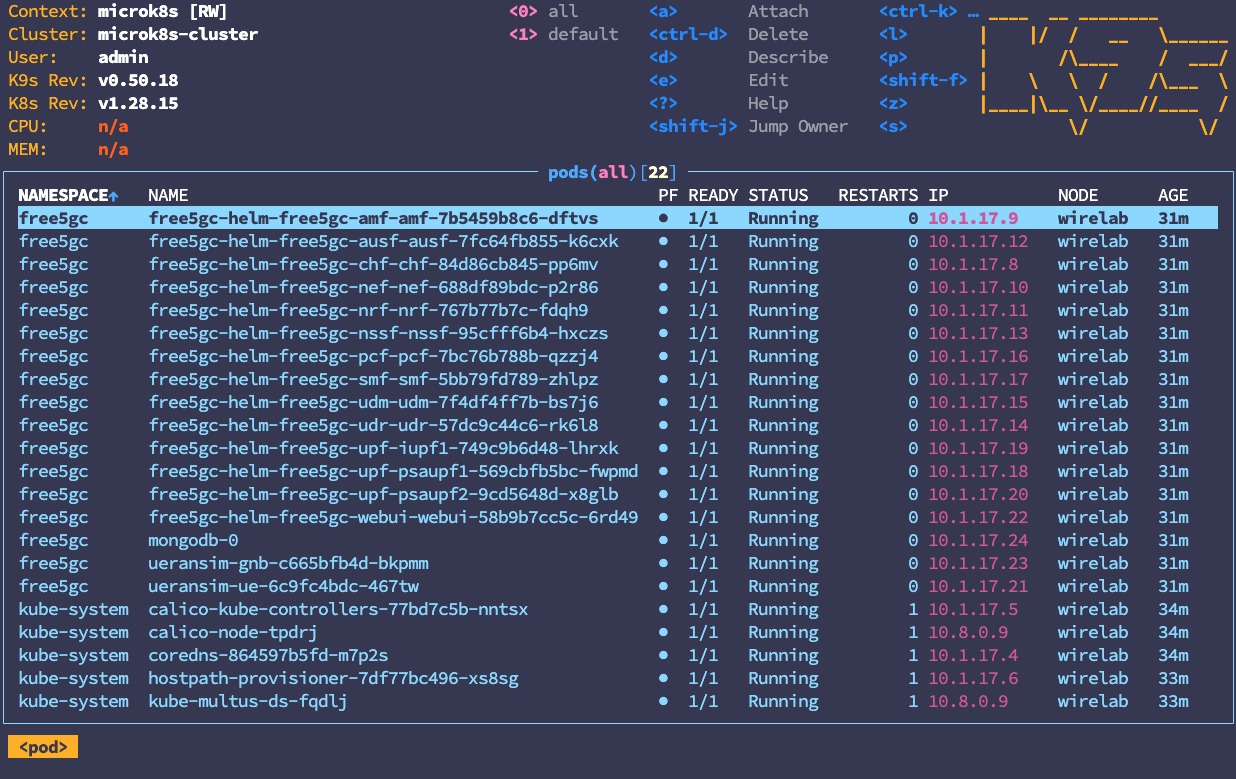Select the webui-webui-58b9b7cc5c-6rd49 pod row
The height and width of the screenshot is (779, 1236).
point(618,517)
